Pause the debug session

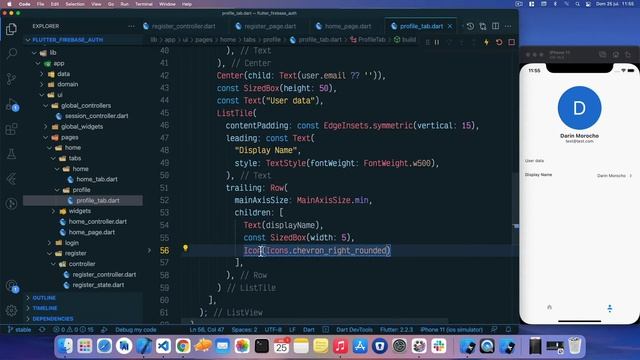click(437, 42)
